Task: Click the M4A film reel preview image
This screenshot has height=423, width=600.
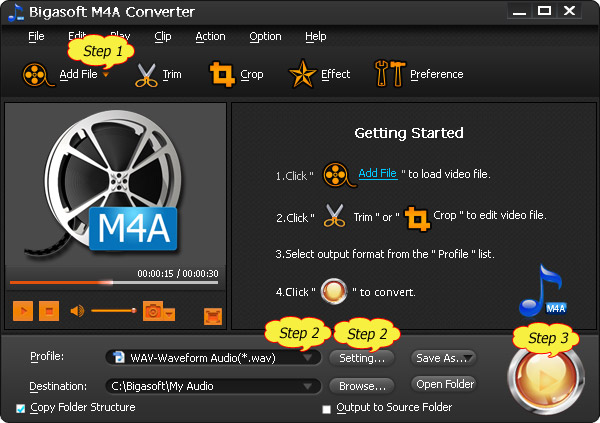Action: pyautogui.click(x=111, y=184)
